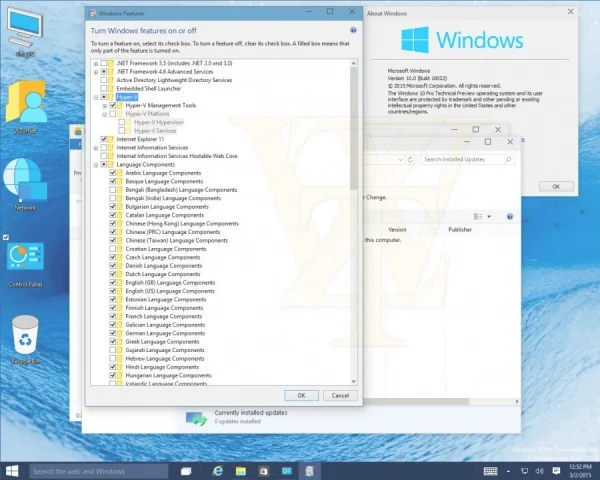600x480 pixels.
Task: Enable Embedded Shell Launcher checkbox
Action: point(104,88)
